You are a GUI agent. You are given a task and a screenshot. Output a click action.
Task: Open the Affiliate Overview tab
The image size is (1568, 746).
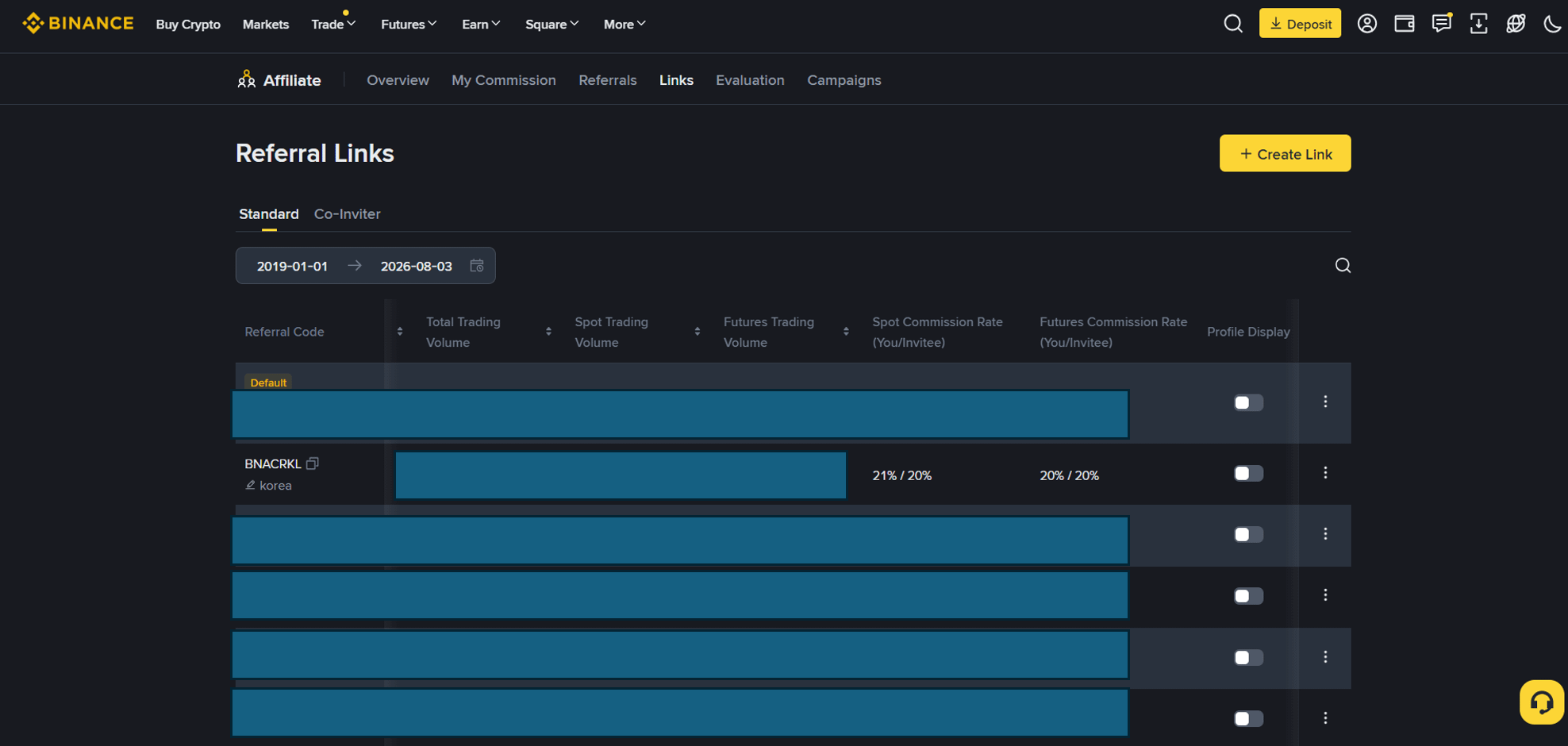click(x=398, y=80)
